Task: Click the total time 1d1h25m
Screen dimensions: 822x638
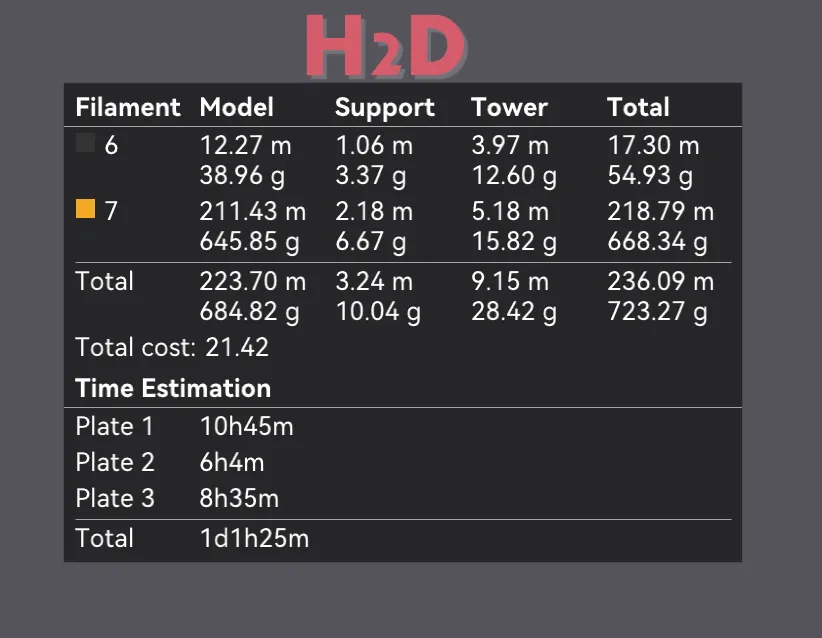Action: pos(254,538)
